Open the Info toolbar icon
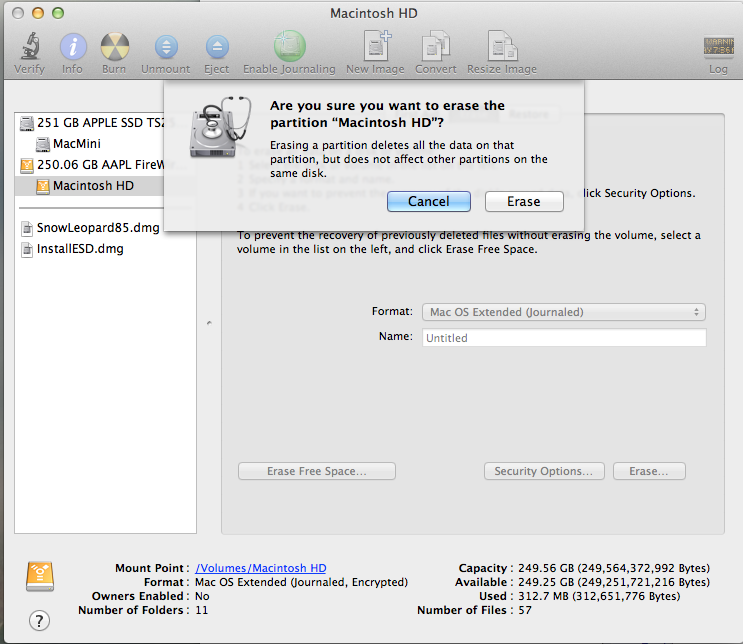Screen dimensions: 743x644 (x=72, y=47)
